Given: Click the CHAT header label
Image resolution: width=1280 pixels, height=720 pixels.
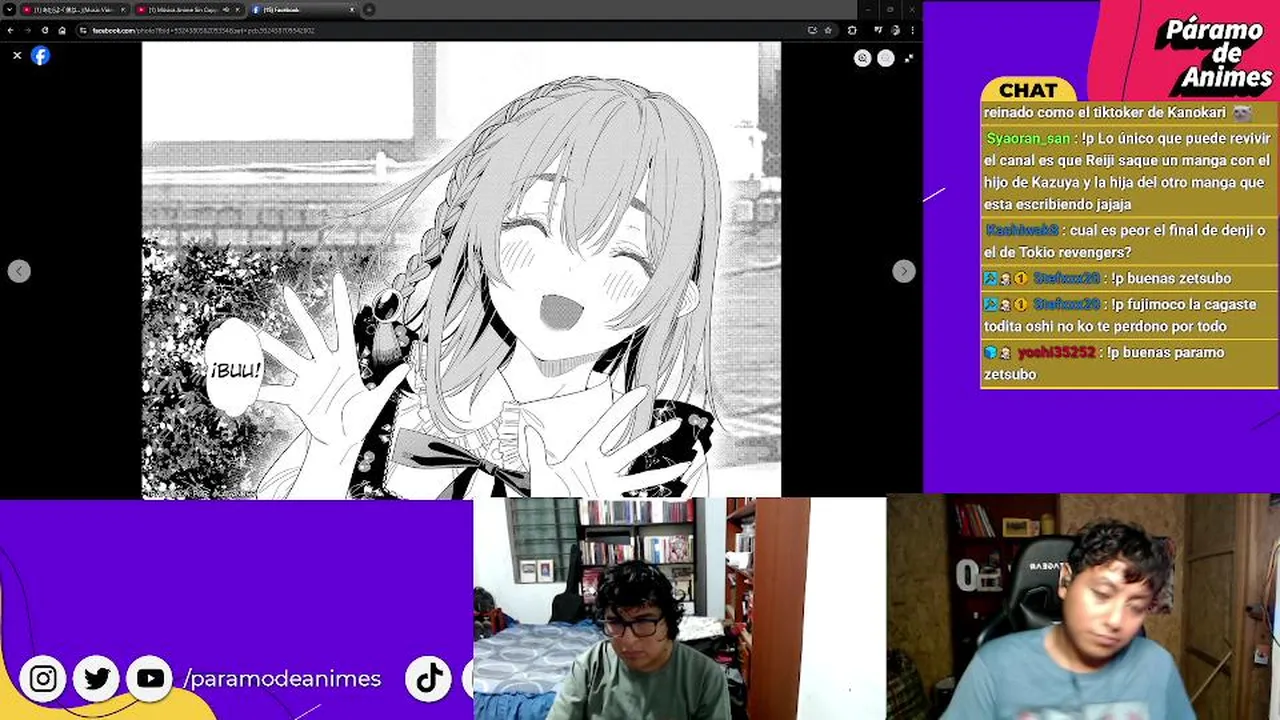Looking at the screenshot, I should pos(1028,90).
